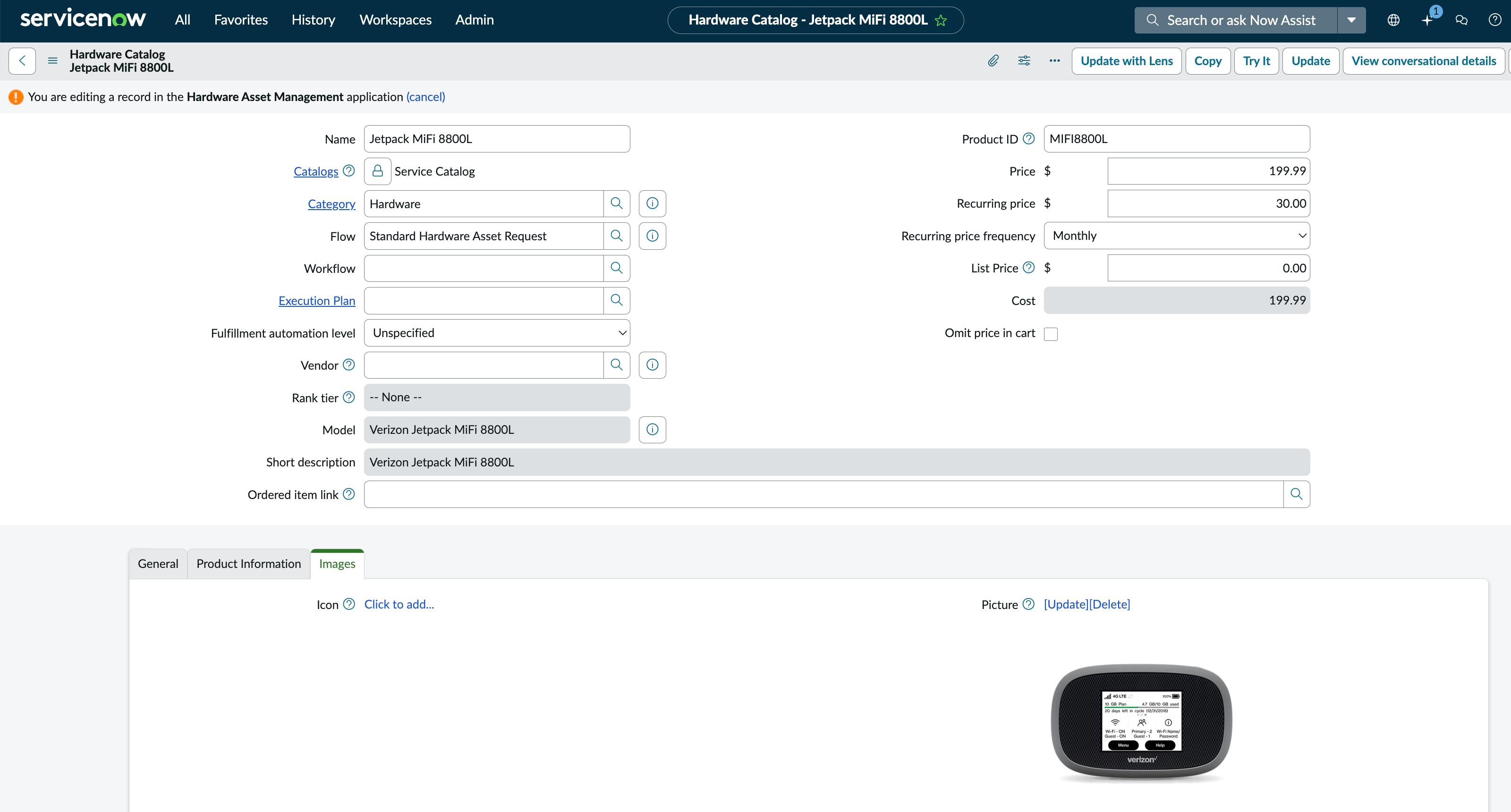This screenshot has width=1511, height=812.
Task: Show help for the Icon field
Action: click(x=349, y=604)
